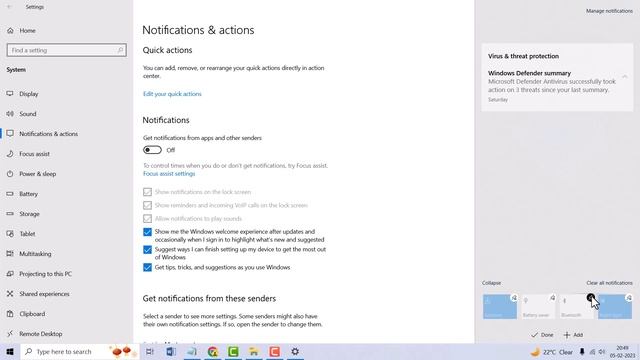
Task: Expand the Windows Defender summary chevron
Action: pos(624,76)
